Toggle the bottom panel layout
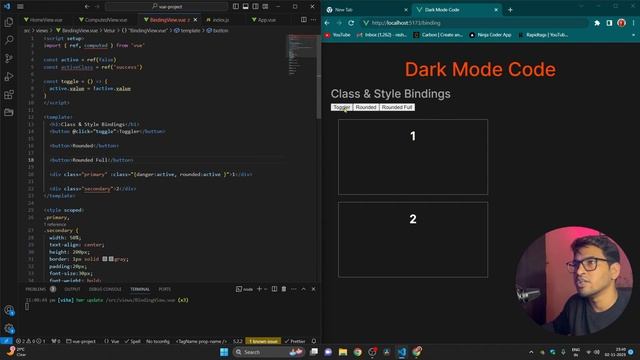This screenshot has width=640, height=360. pos(245,7)
